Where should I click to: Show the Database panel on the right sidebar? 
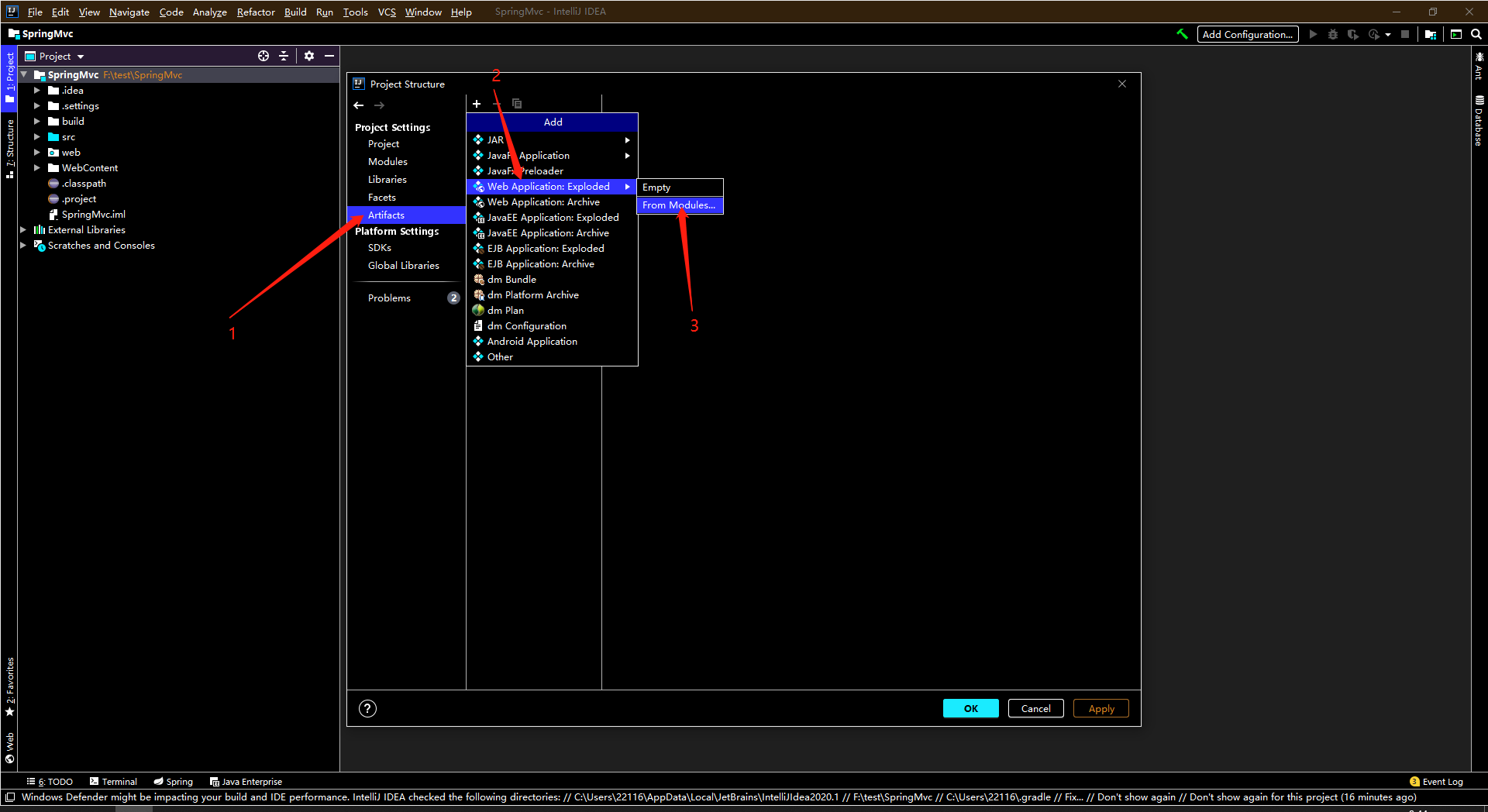pyautogui.click(x=1479, y=120)
